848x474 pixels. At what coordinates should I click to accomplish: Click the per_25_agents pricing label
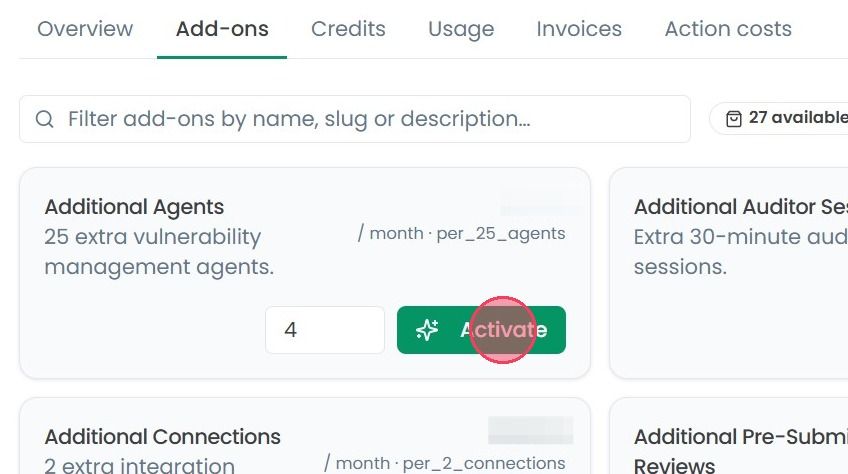[501, 233]
